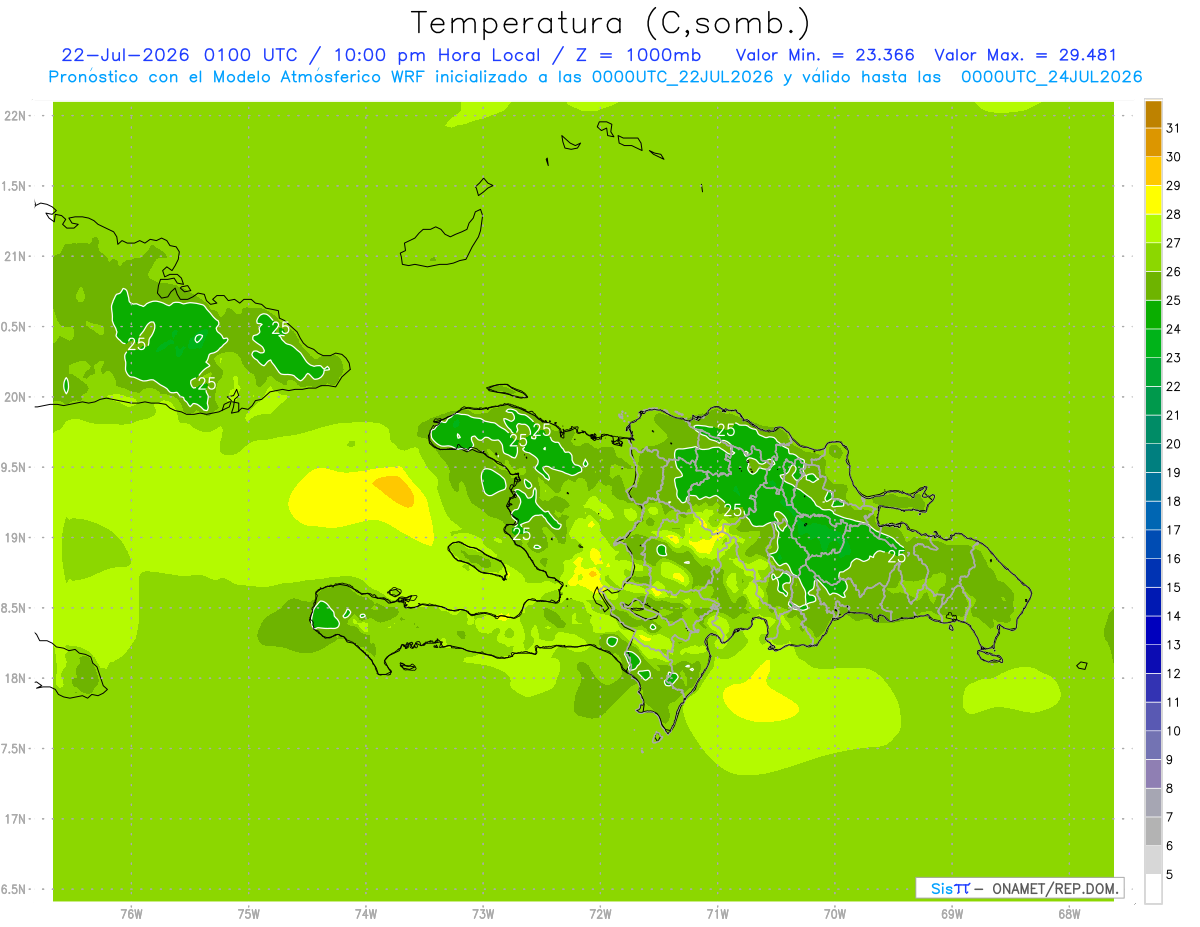Click the "Valor Max. = 29.481" readout
Screen dimensions: 1200x927
(1025, 55)
